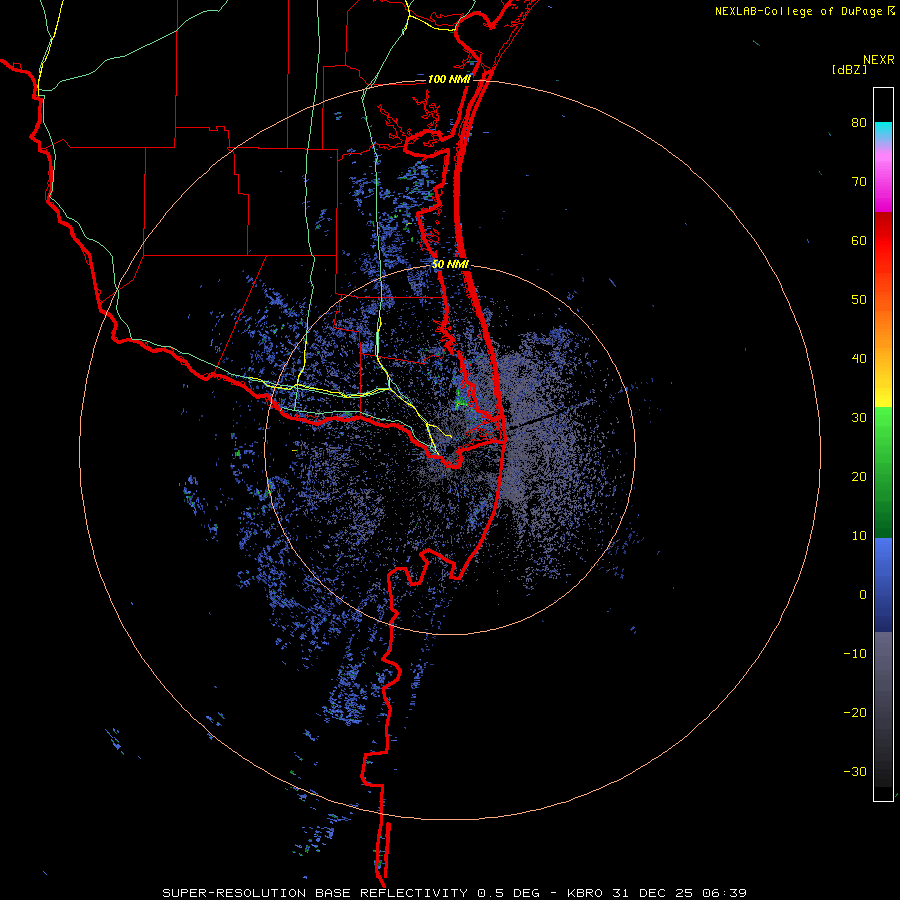The width and height of the screenshot is (900, 900).
Task: Click the -10 value on dBZ scale
Action: coord(855,654)
